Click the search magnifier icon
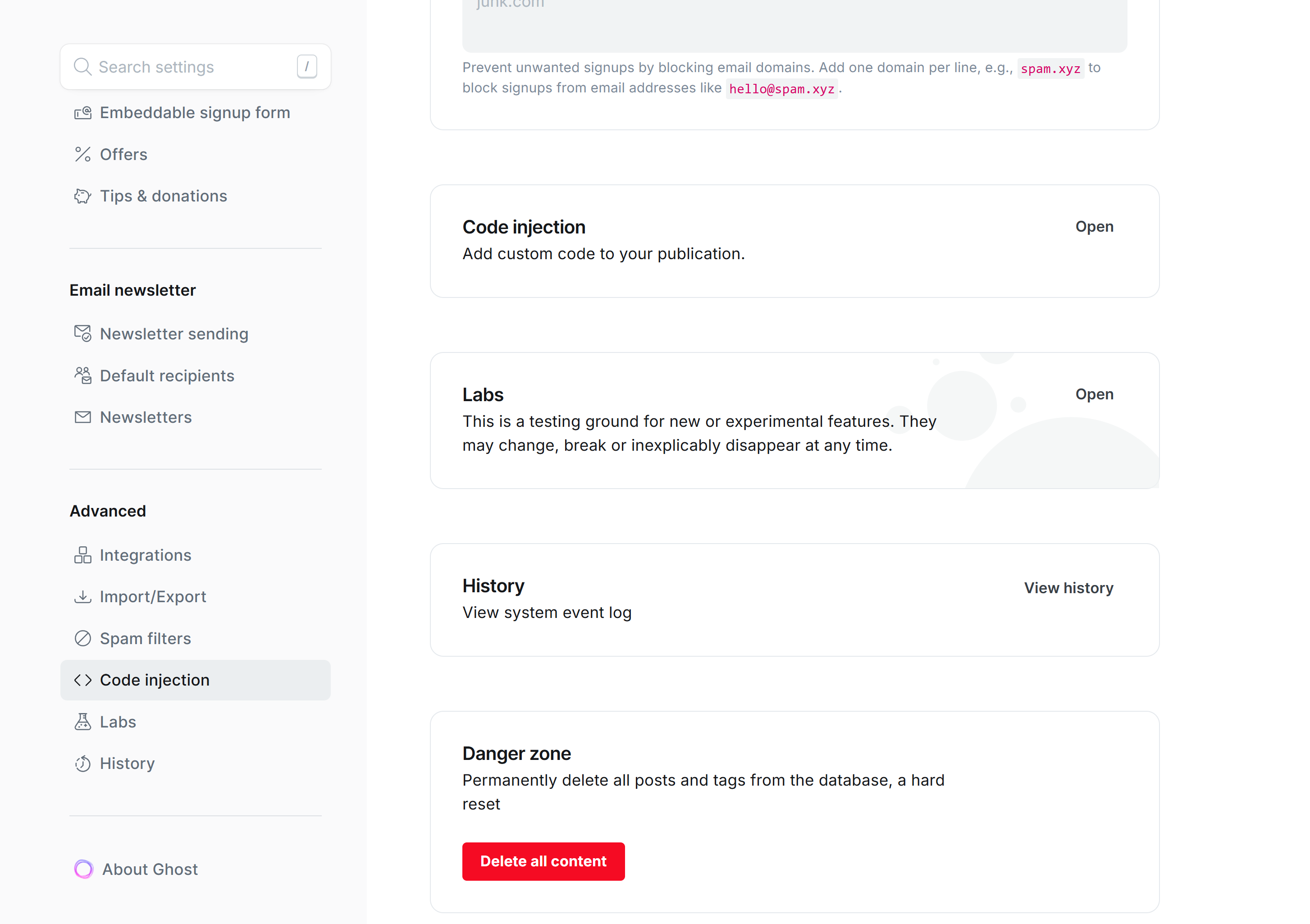The image size is (1310, 924). 83,66
